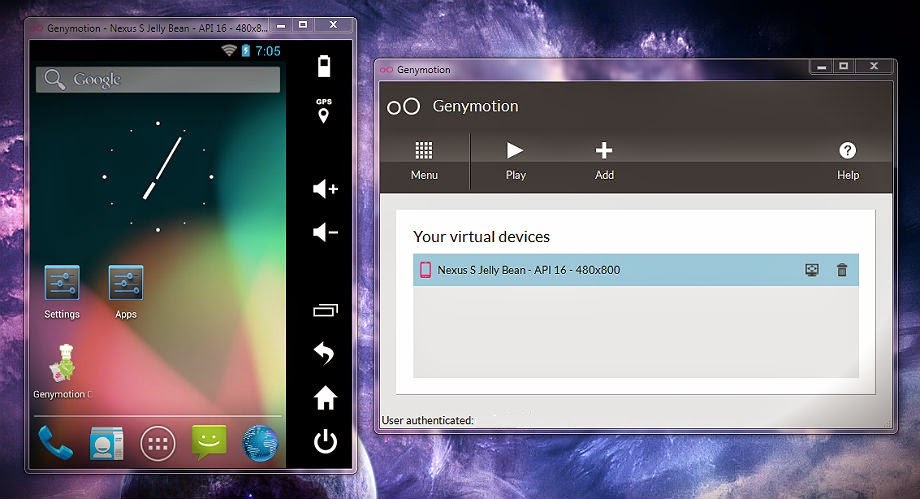This screenshot has height=499, width=920.
Task: Minimize the Genymotion main window
Action: (x=821, y=66)
